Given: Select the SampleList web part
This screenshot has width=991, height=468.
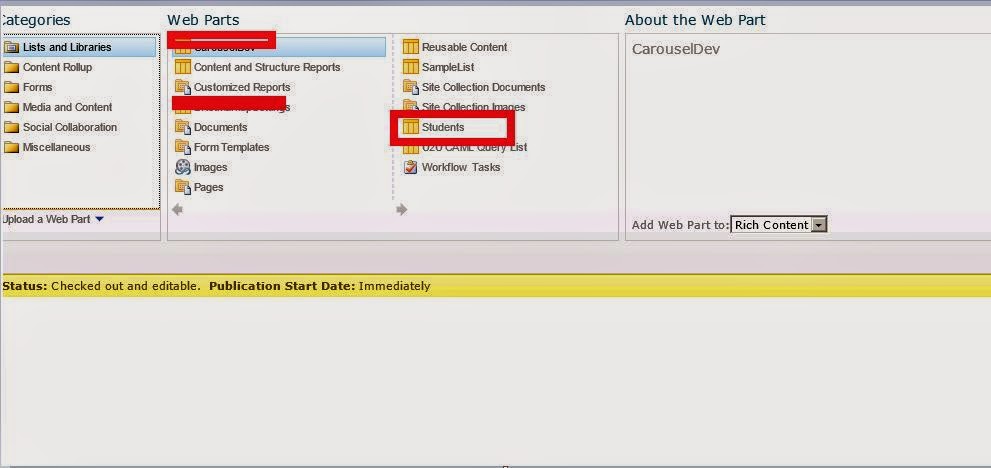Looking at the screenshot, I should point(448,67).
